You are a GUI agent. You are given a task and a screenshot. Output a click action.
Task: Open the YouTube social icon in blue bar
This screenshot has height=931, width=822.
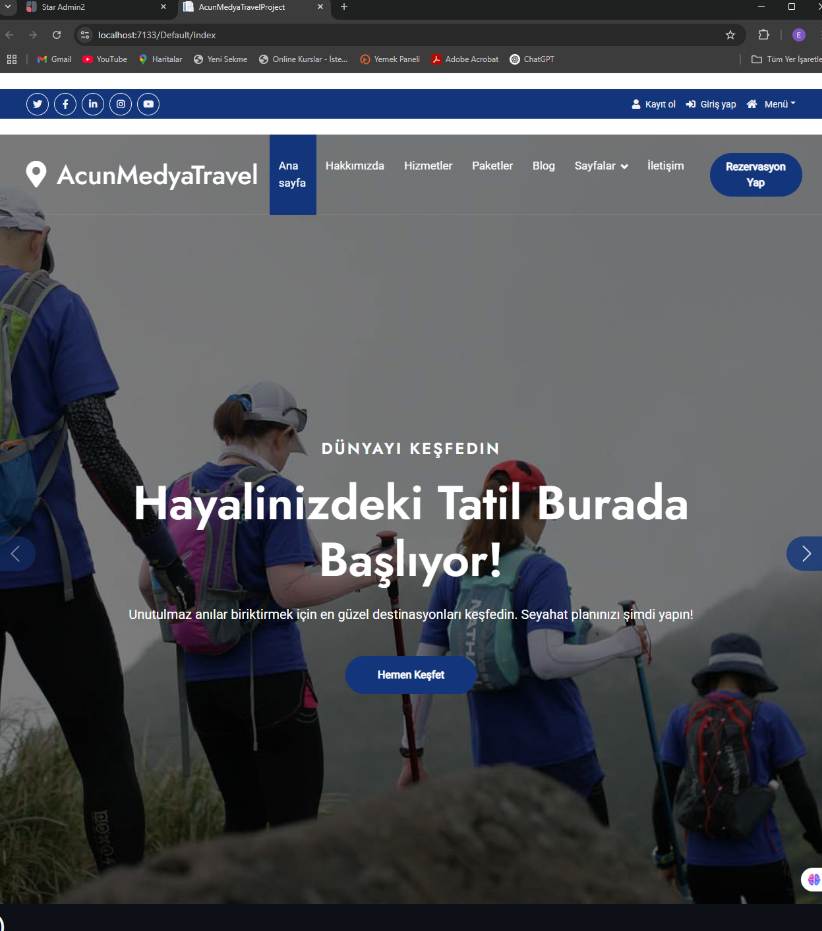tap(148, 104)
